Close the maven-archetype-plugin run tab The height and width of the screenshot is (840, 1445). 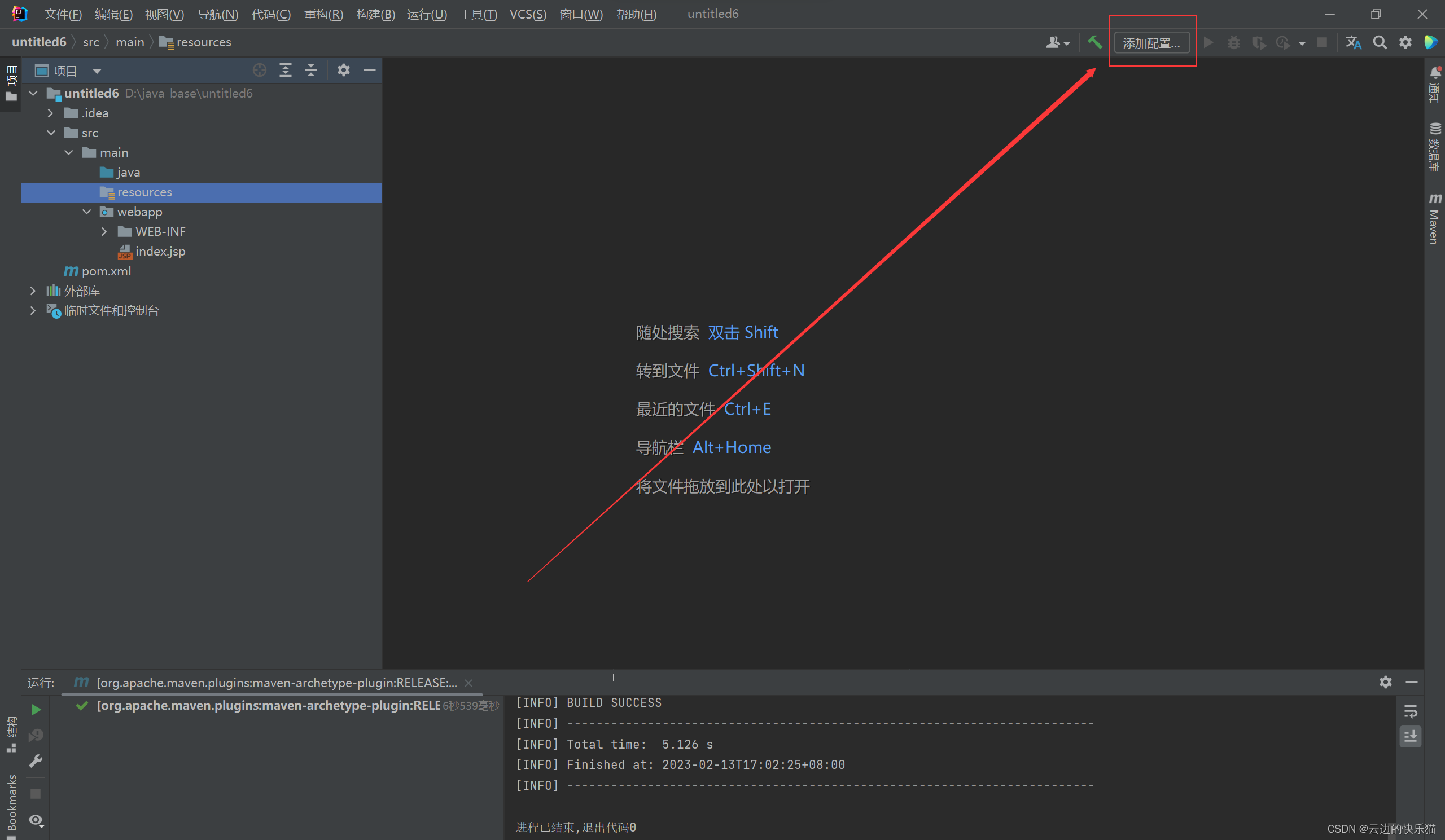point(468,683)
